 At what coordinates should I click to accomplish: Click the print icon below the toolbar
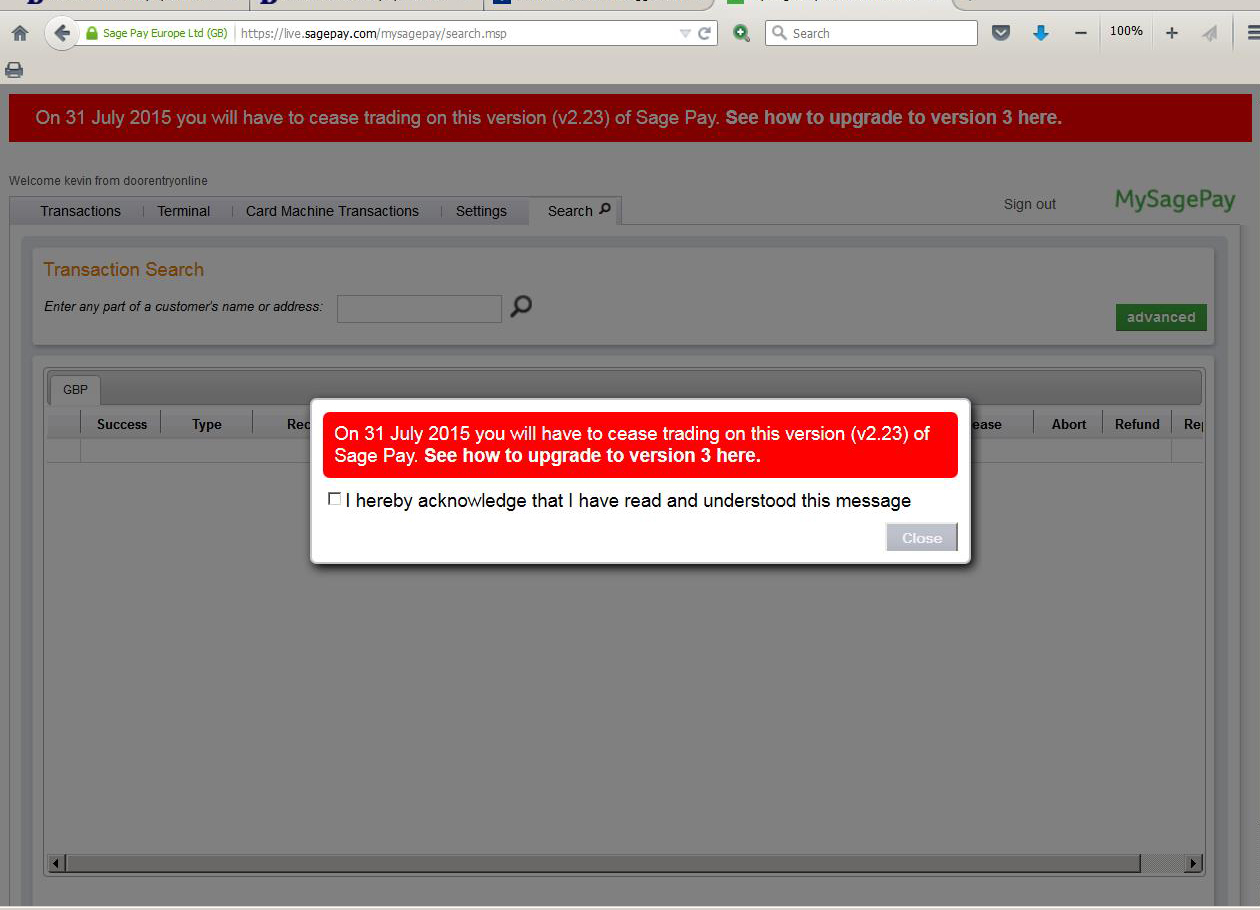pos(14,70)
